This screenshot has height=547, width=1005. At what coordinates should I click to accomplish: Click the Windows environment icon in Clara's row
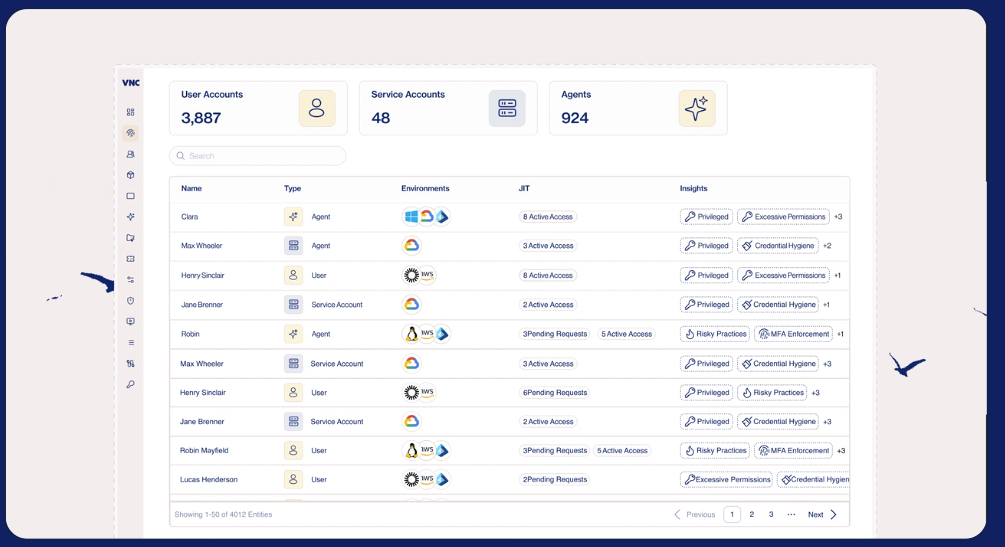411,217
